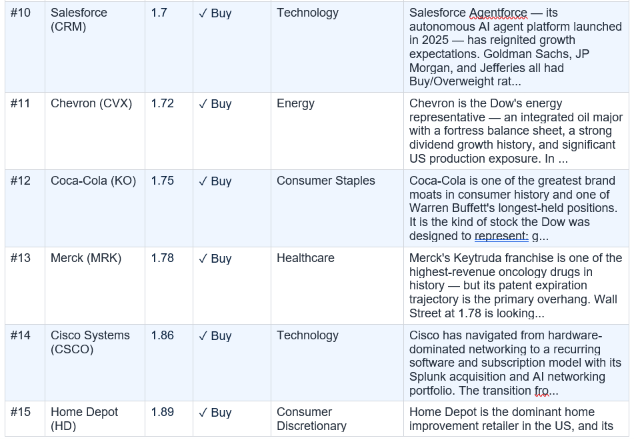Click the Merck Keytruda description paragraph
This screenshot has width=634, height=439.
516,285
